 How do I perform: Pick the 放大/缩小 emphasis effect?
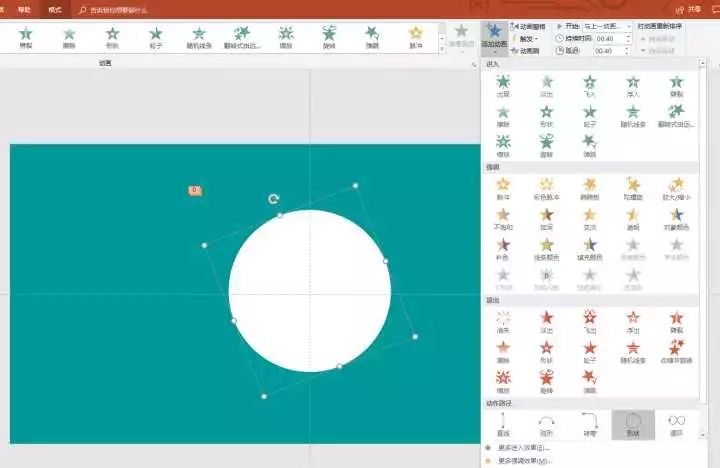(x=677, y=186)
